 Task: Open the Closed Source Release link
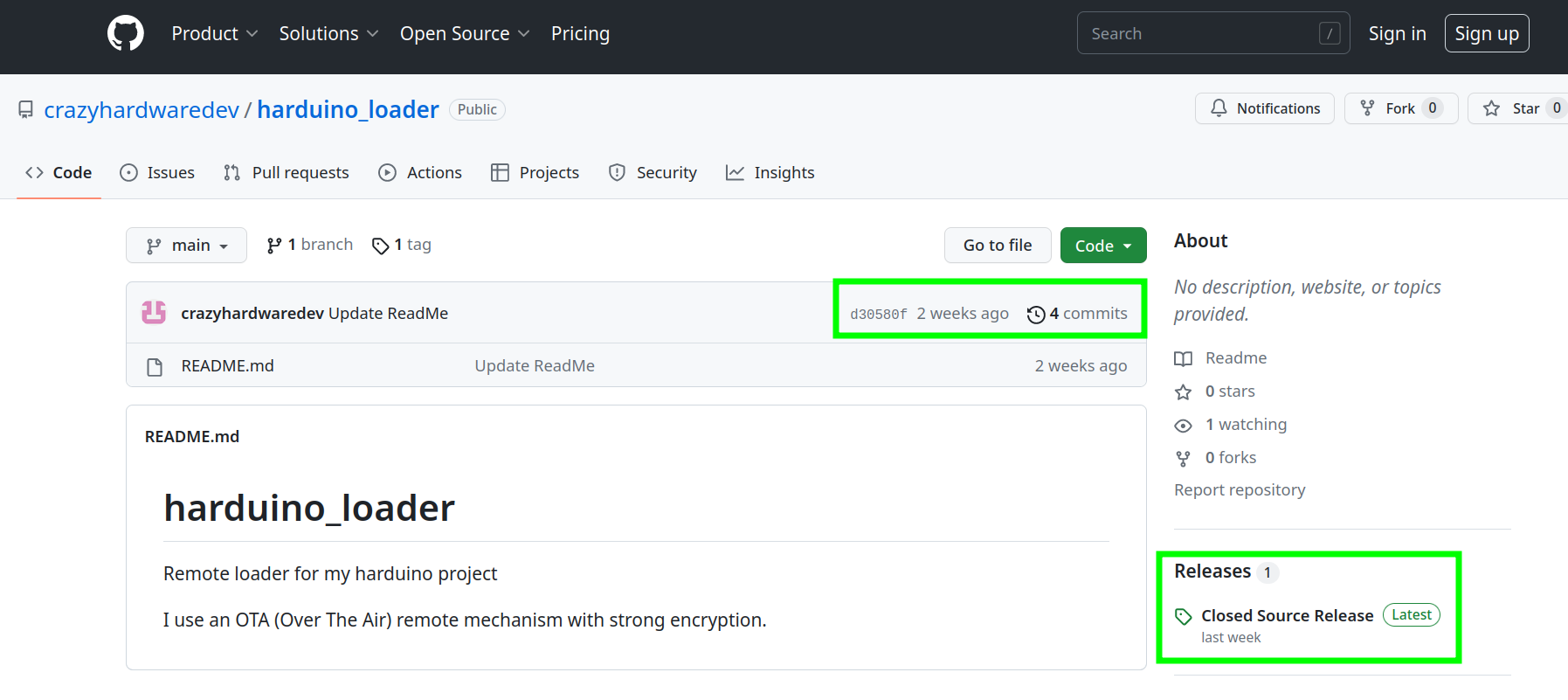click(1287, 616)
